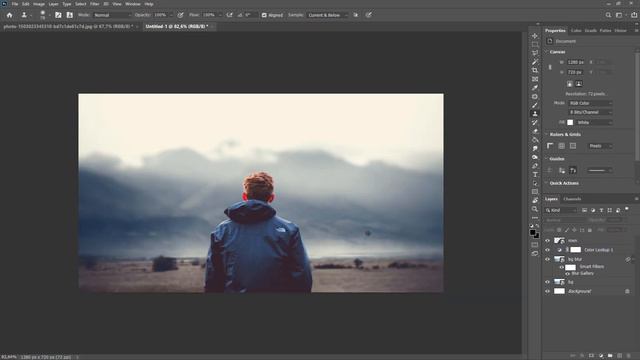Open the Opacity dropdown arrow

pyautogui.click(x=171, y=15)
